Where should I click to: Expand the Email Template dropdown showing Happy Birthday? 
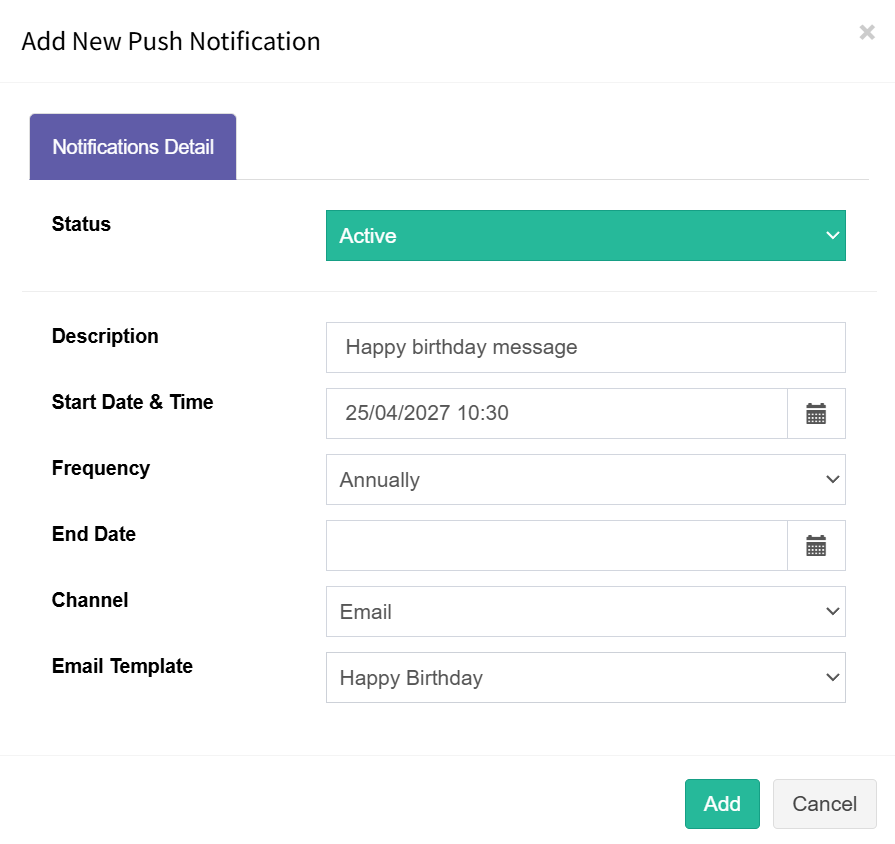tap(586, 677)
